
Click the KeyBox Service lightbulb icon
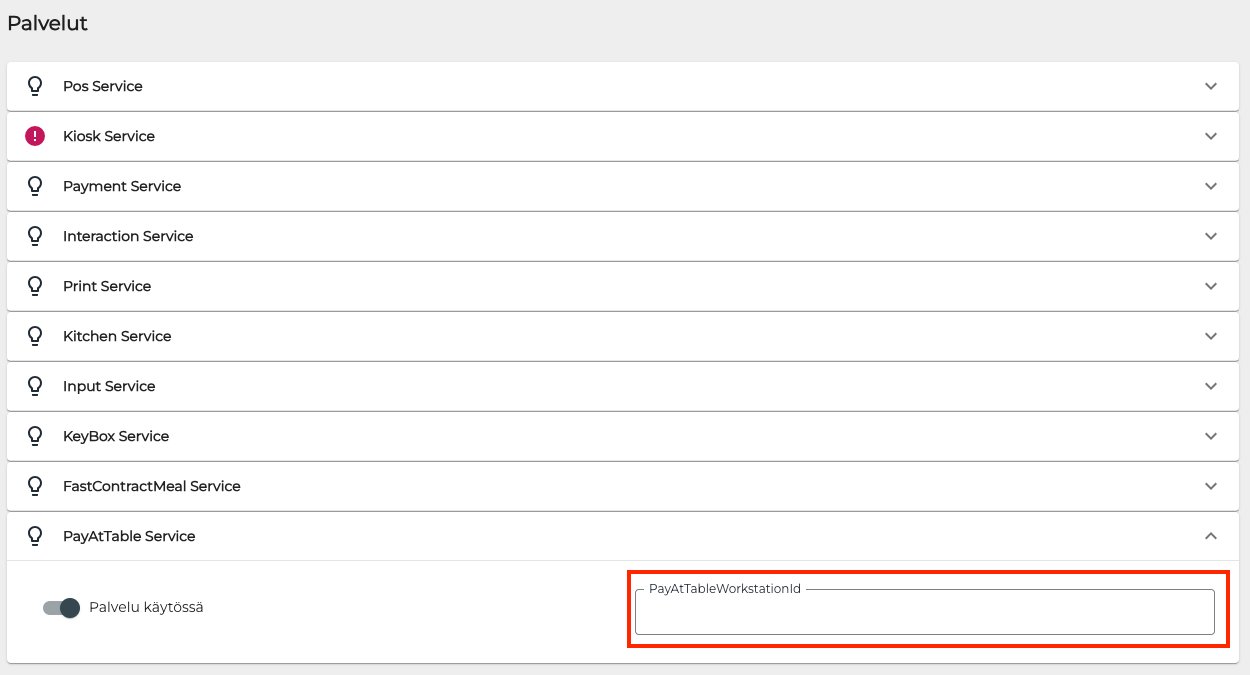35,436
